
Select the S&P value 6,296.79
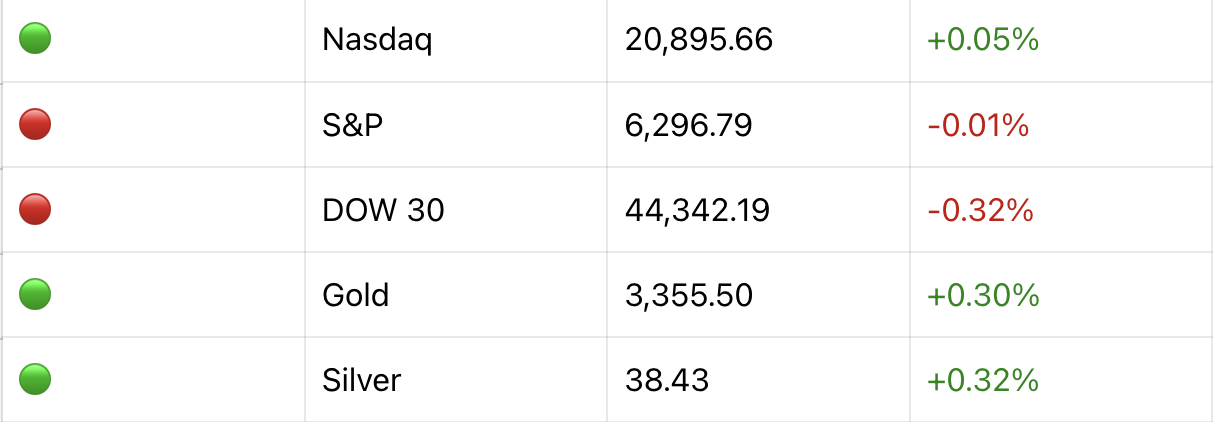tap(688, 125)
